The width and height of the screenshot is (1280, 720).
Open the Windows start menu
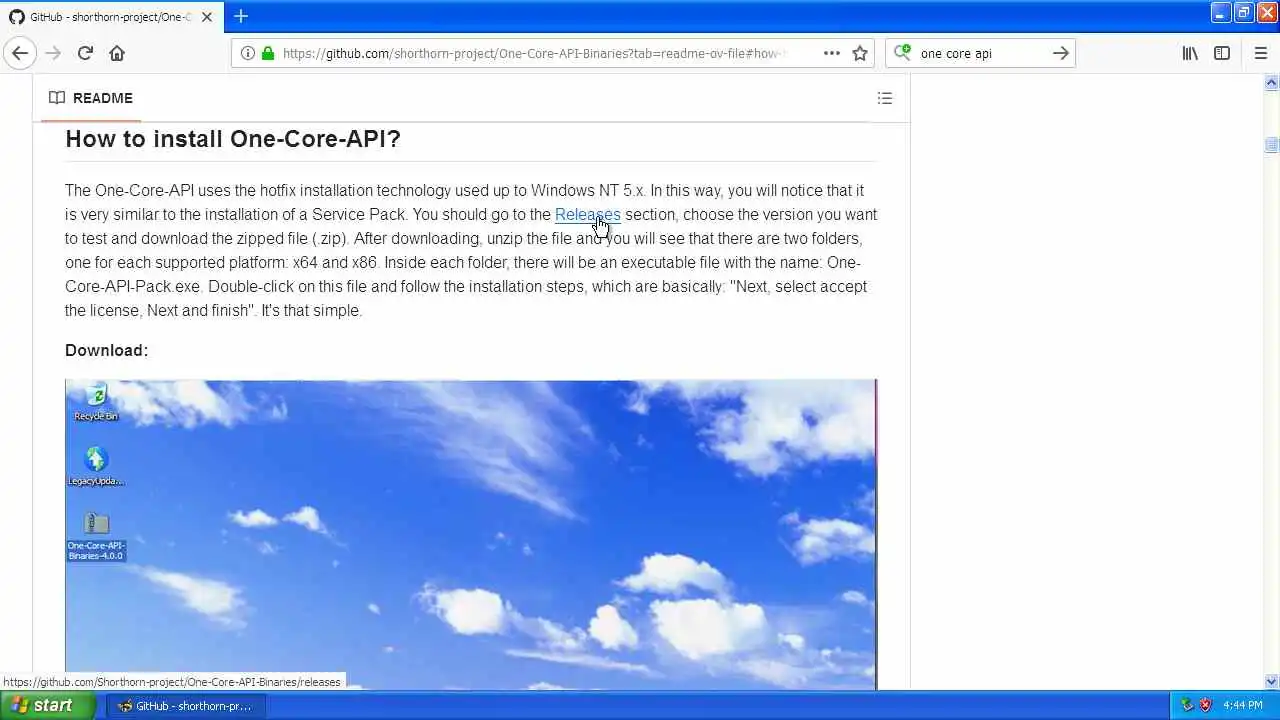[47, 705]
